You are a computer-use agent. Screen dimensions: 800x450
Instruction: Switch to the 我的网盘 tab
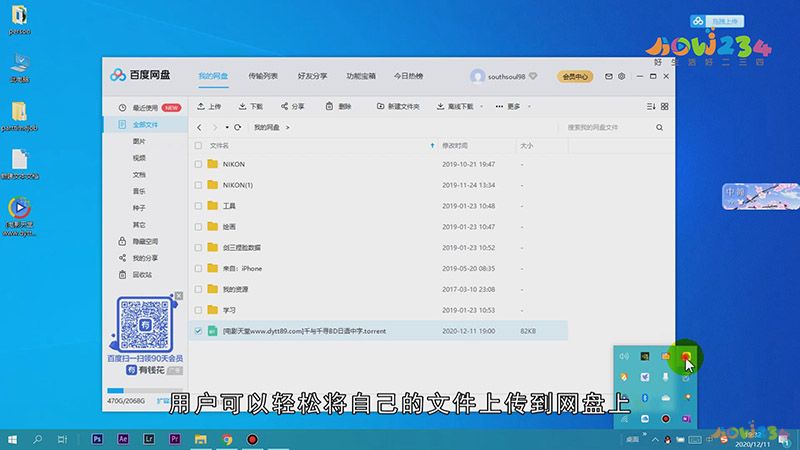(x=213, y=76)
